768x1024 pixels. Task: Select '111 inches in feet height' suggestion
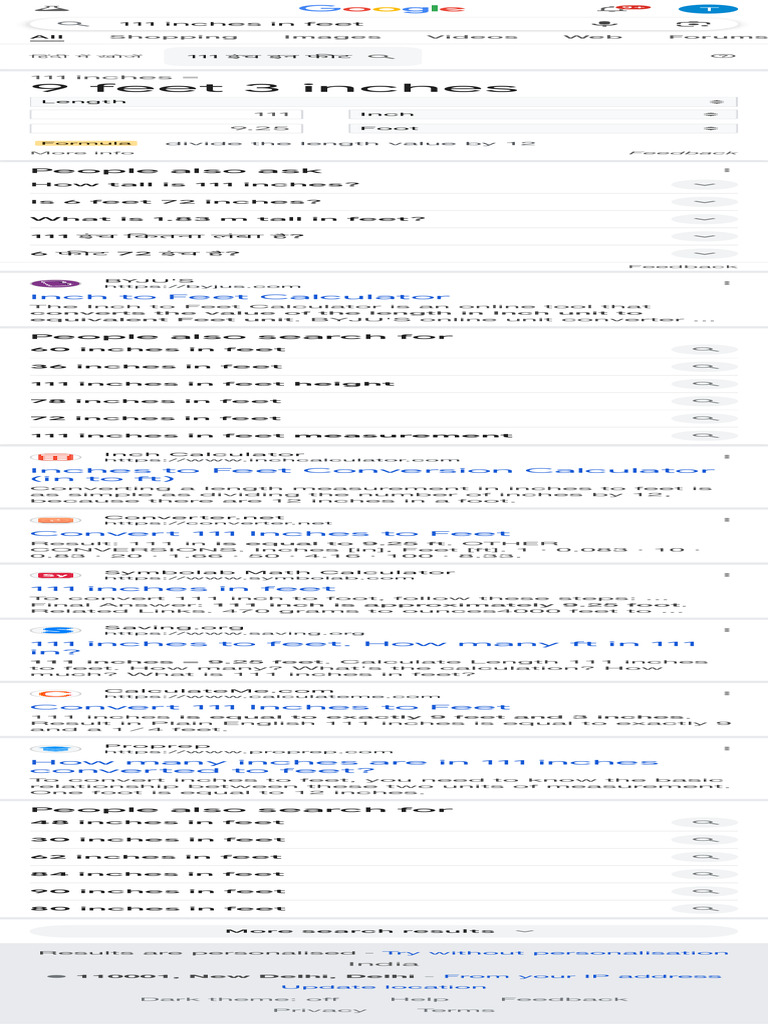coord(213,383)
